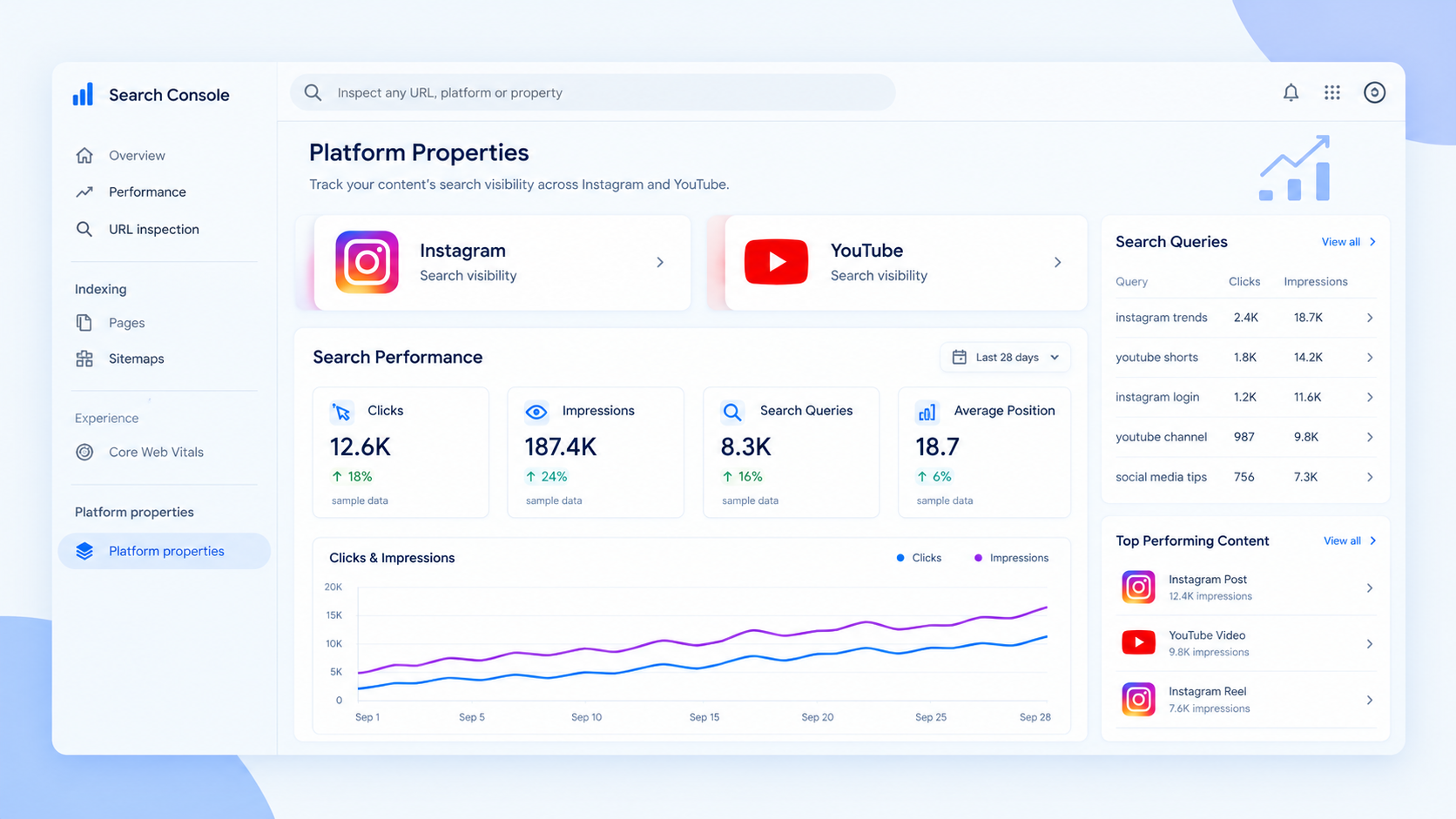Click the Instagram Post thumbnail icon

pyautogui.click(x=1138, y=587)
